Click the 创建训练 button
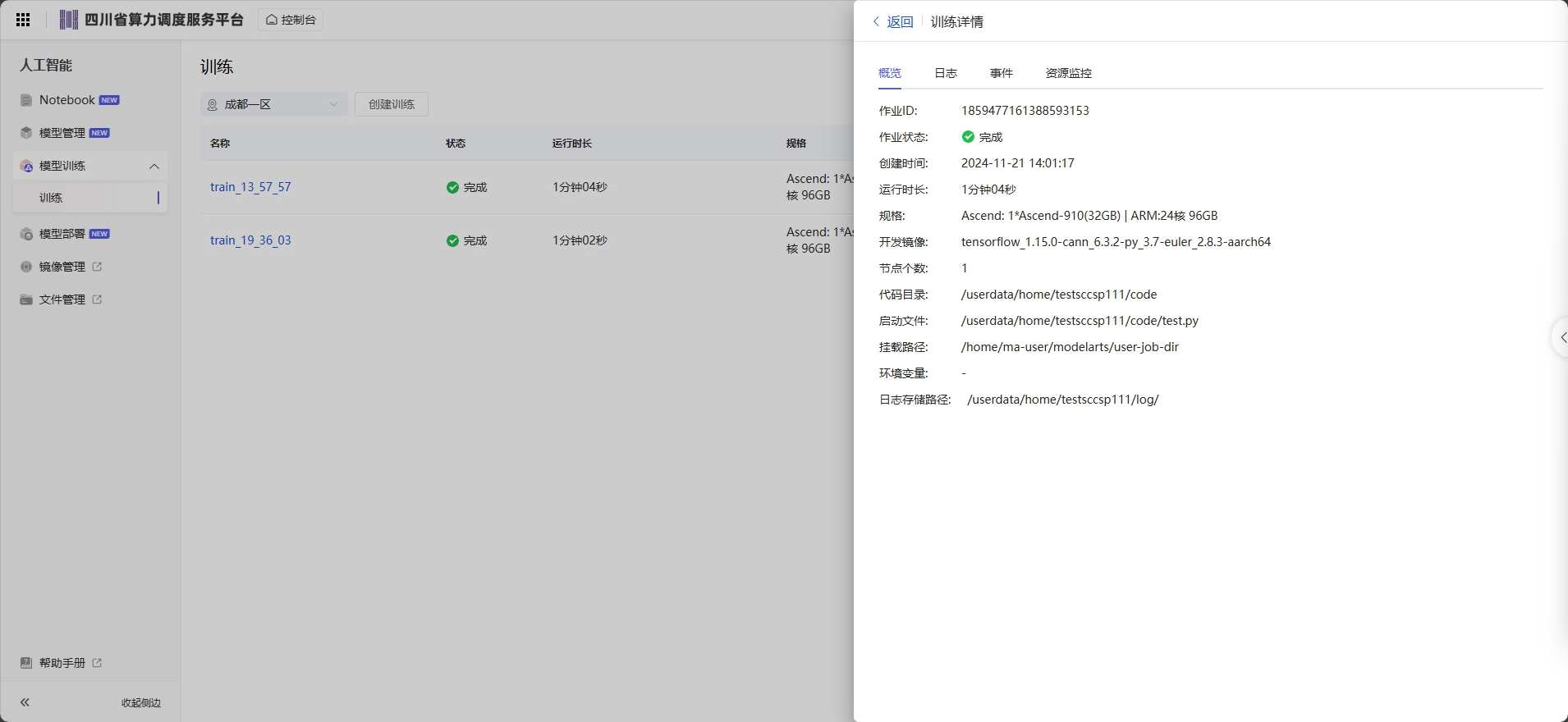 coord(392,104)
